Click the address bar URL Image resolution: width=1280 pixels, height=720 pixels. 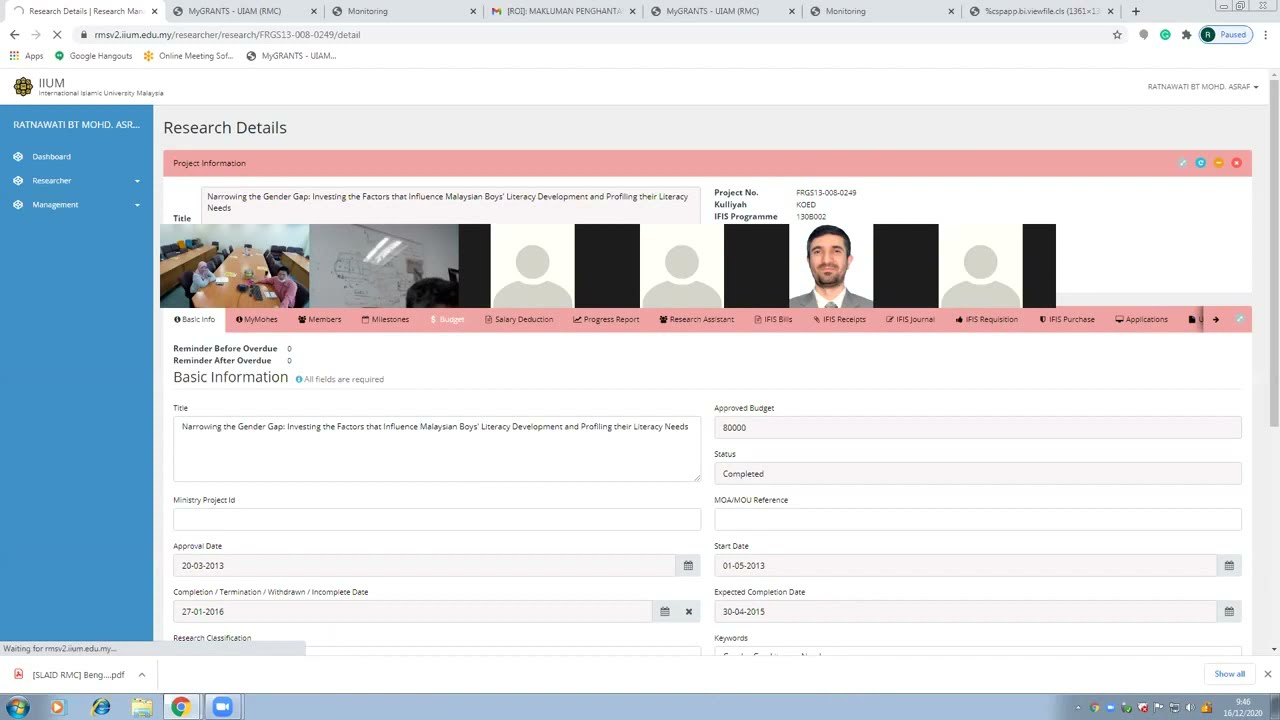(227, 35)
